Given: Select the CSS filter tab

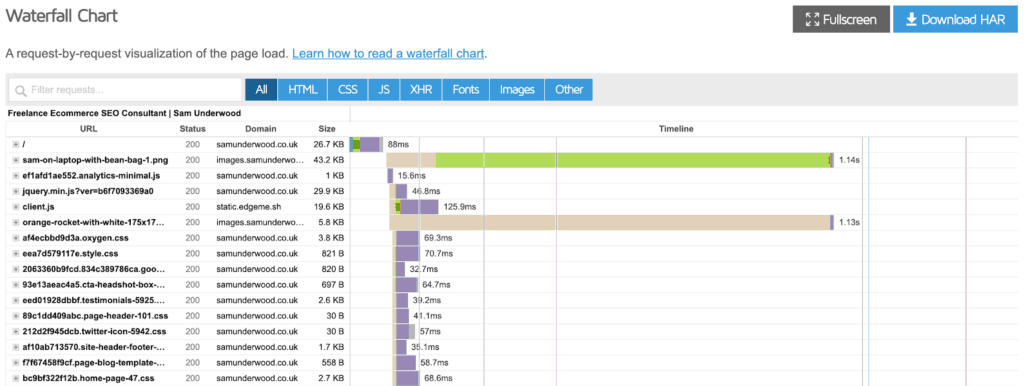Looking at the screenshot, I should [x=347, y=89].
